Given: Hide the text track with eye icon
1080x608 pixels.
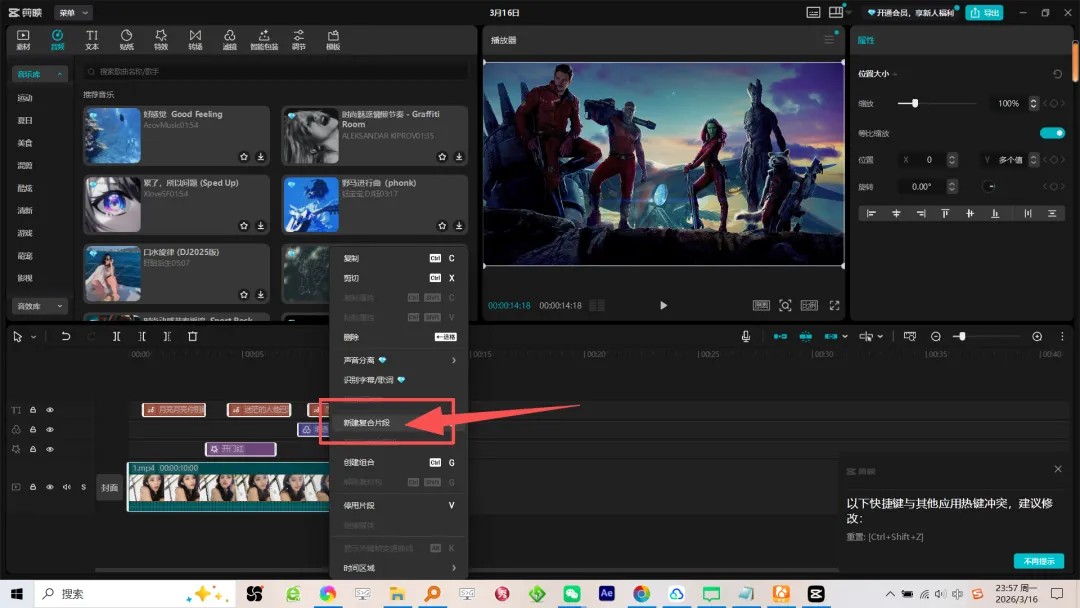Looking at the screenshot, I should (x=50, y=410).
